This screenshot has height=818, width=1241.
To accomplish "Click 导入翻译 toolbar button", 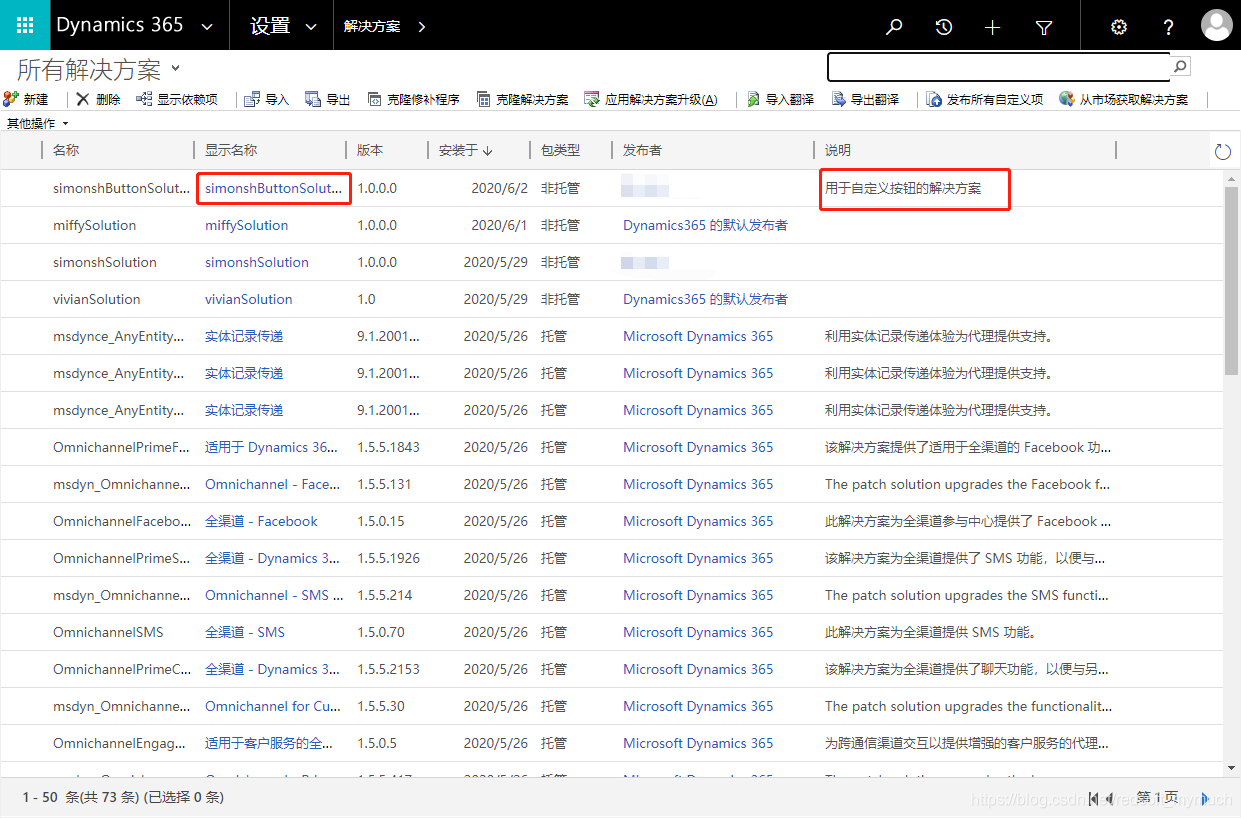I will tap(781, 99).
